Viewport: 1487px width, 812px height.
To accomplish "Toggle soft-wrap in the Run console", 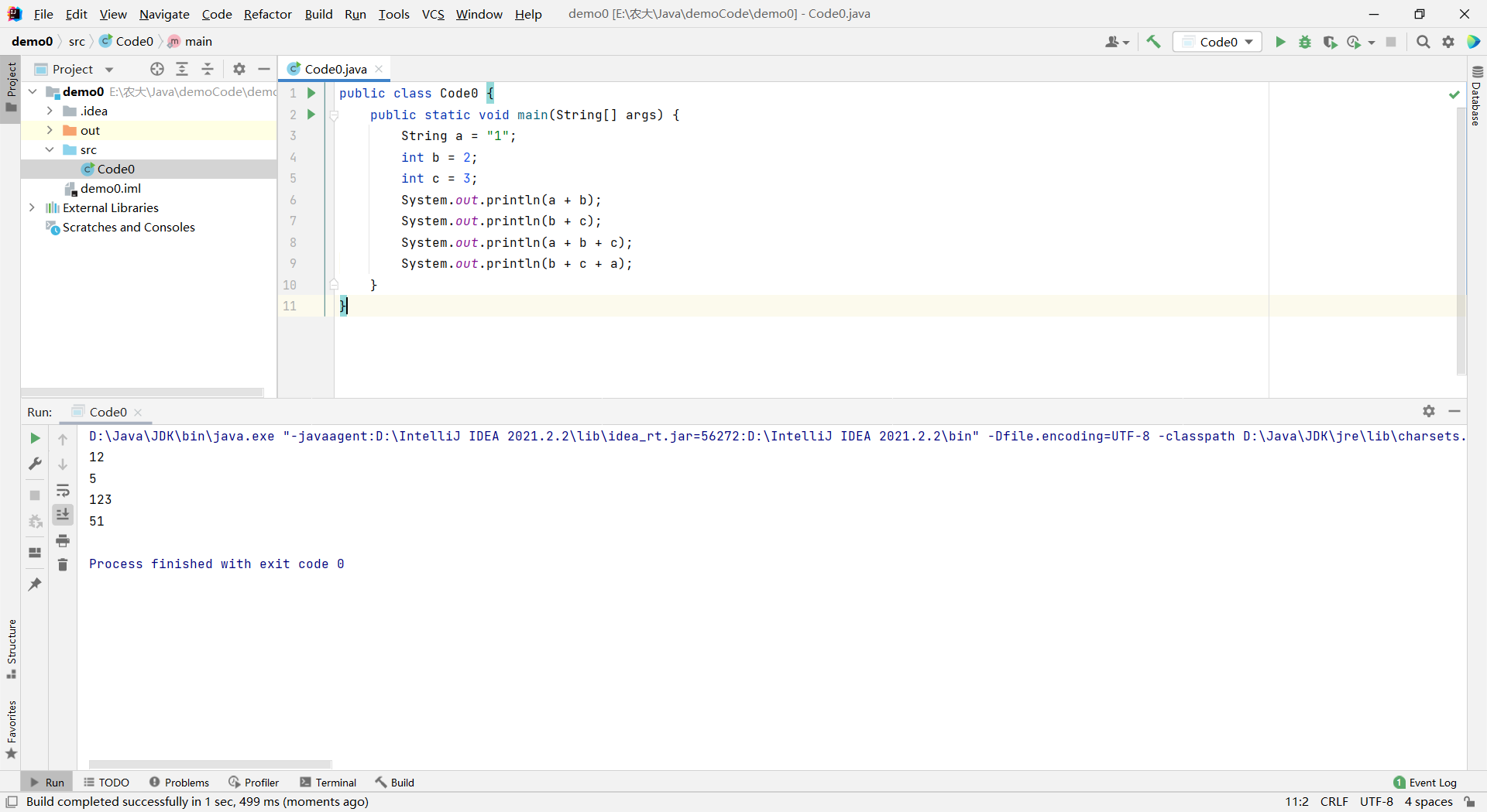I will [63, 490].
